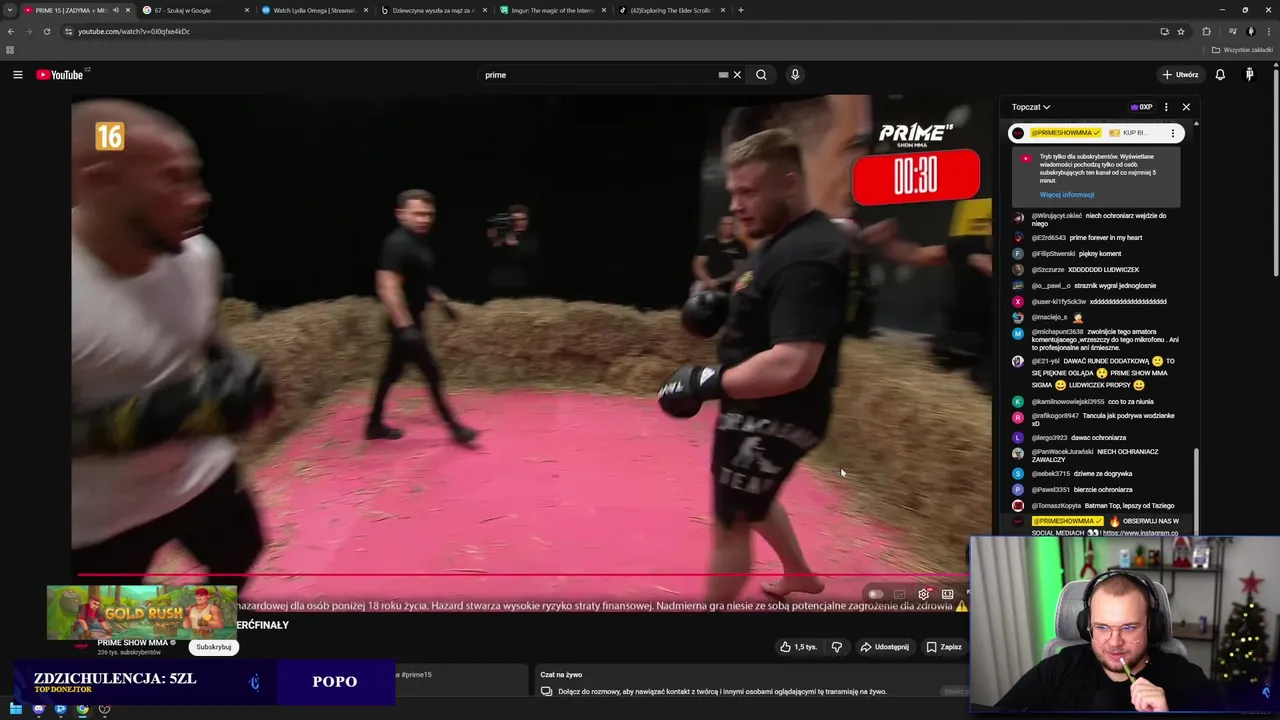Bookmark this page with the star
This screenshot has width=1280, height=720.
pos(1181,31)
